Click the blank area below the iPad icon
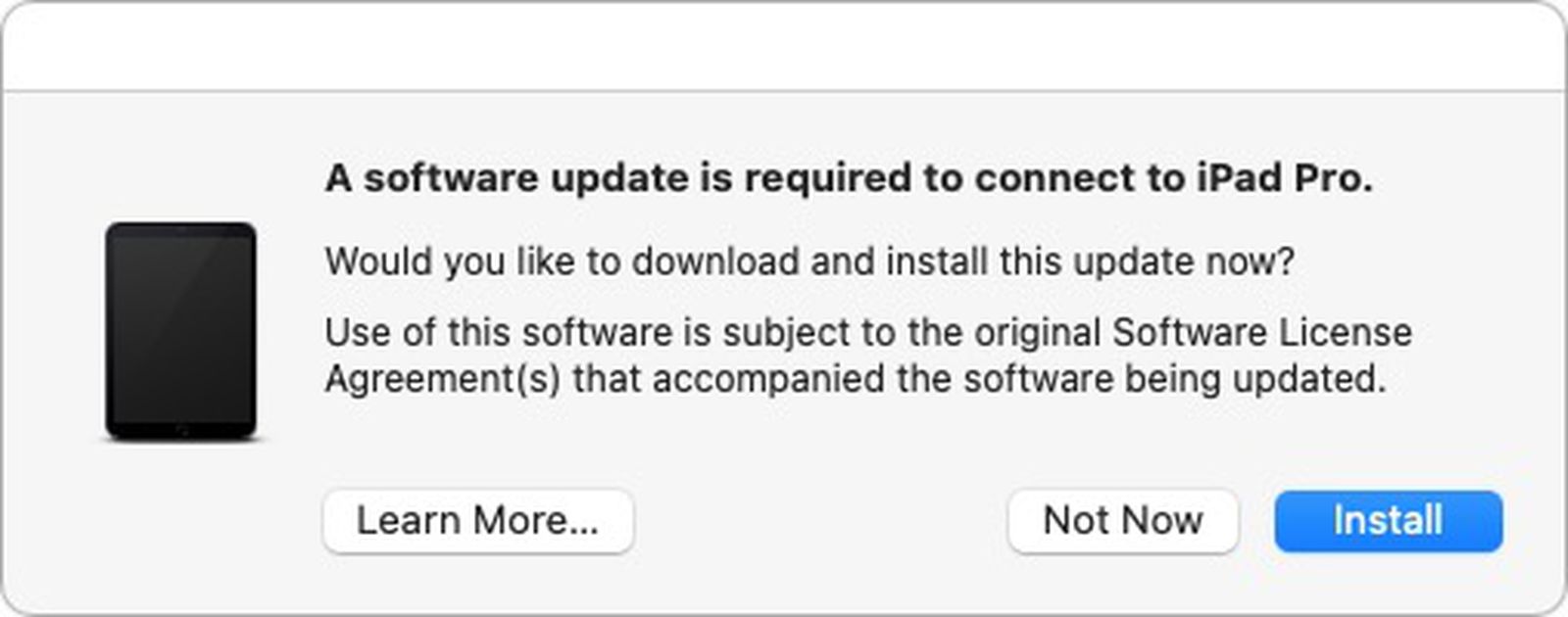 click(181, 519)
